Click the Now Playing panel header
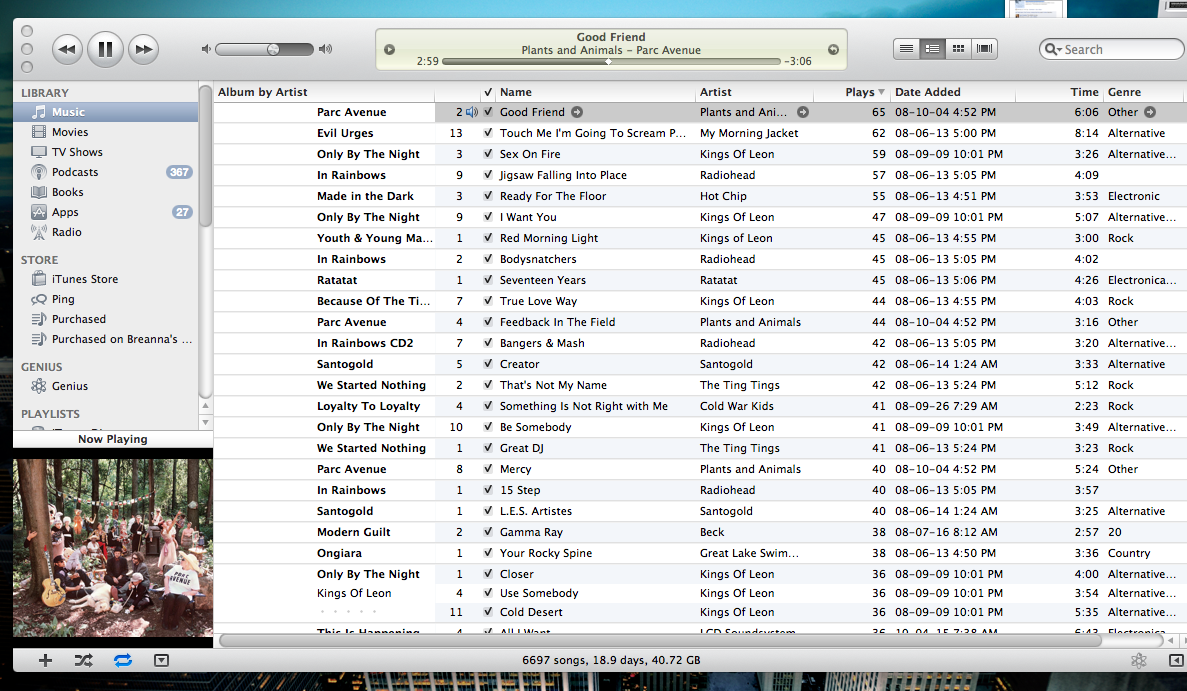This screenshot has height=691, width=1187. (113, 439)
